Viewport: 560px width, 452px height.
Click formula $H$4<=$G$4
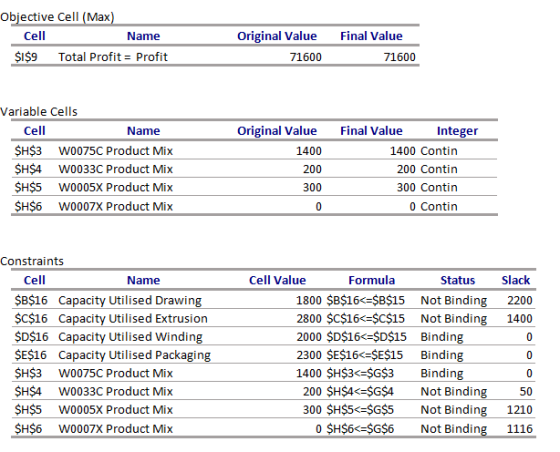click(360, 391)
